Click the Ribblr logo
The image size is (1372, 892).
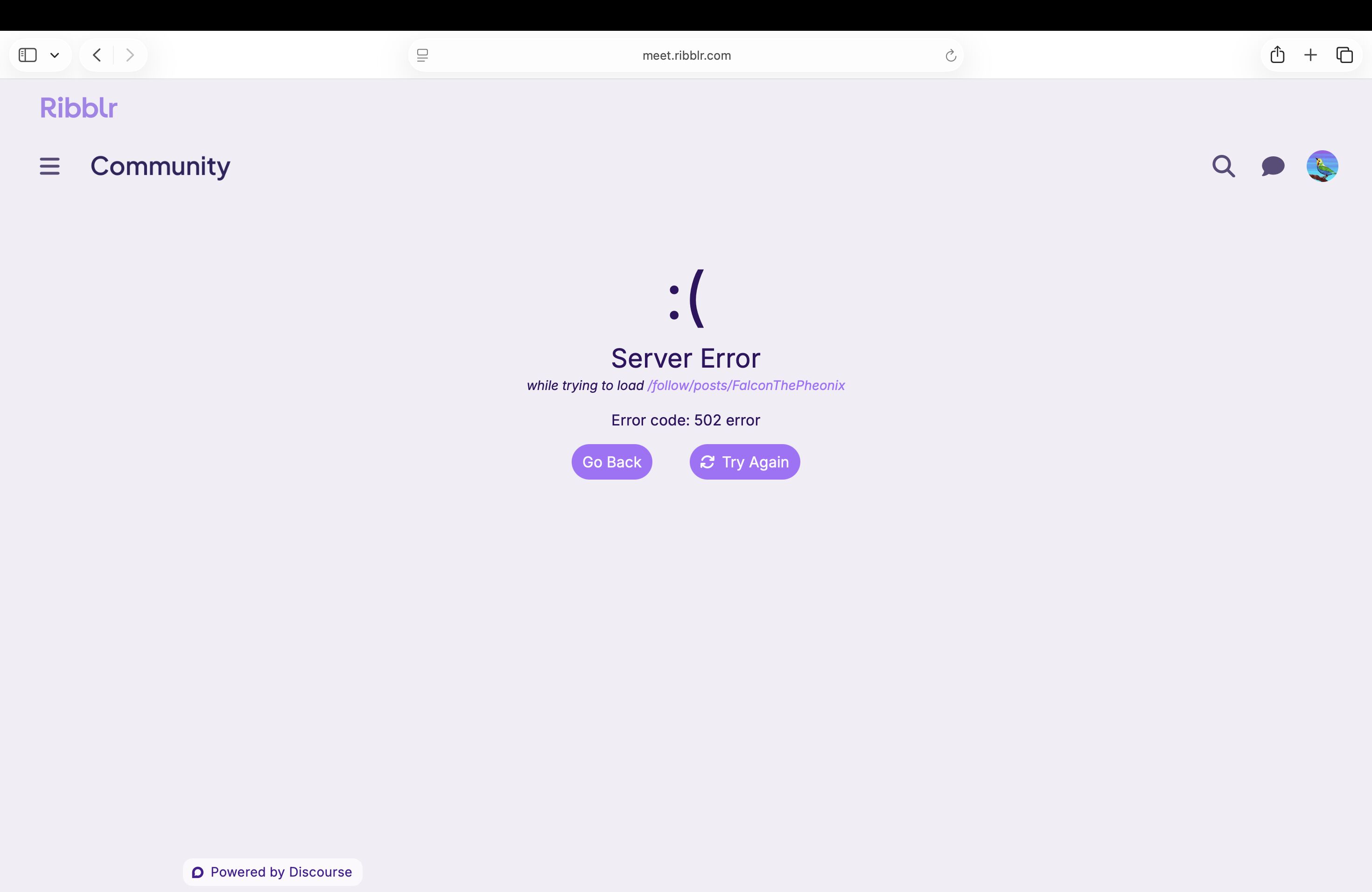[78, 108]
